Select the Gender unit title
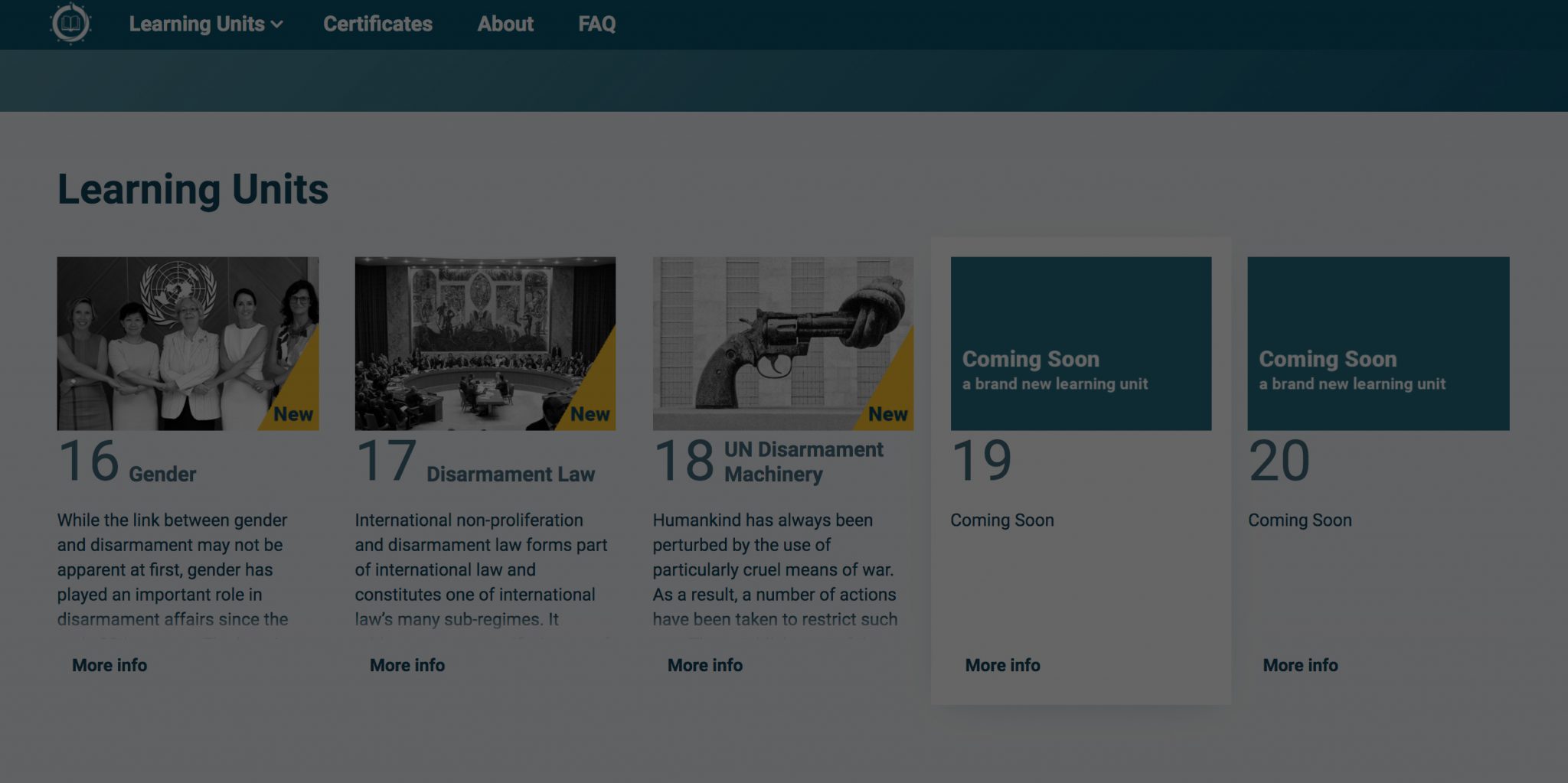Viewport: 1568px width, 783px height. point(162,475)
